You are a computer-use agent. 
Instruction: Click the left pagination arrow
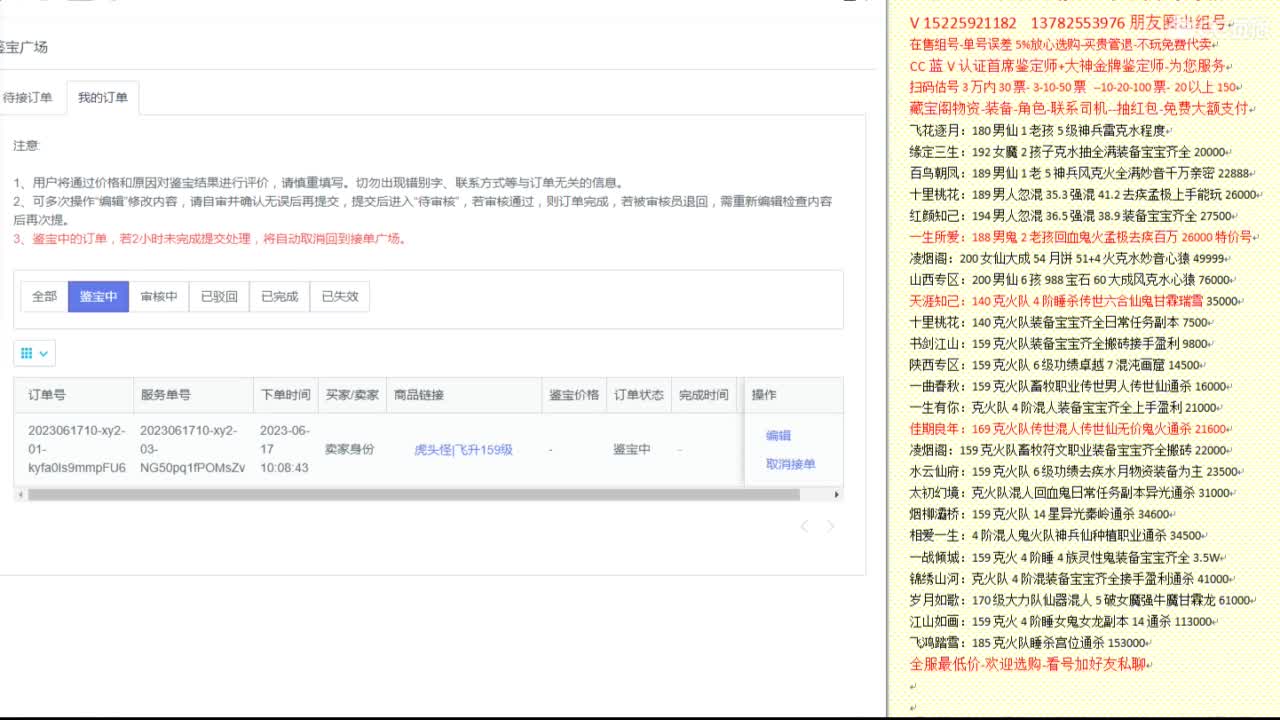[x=805, y=526]
